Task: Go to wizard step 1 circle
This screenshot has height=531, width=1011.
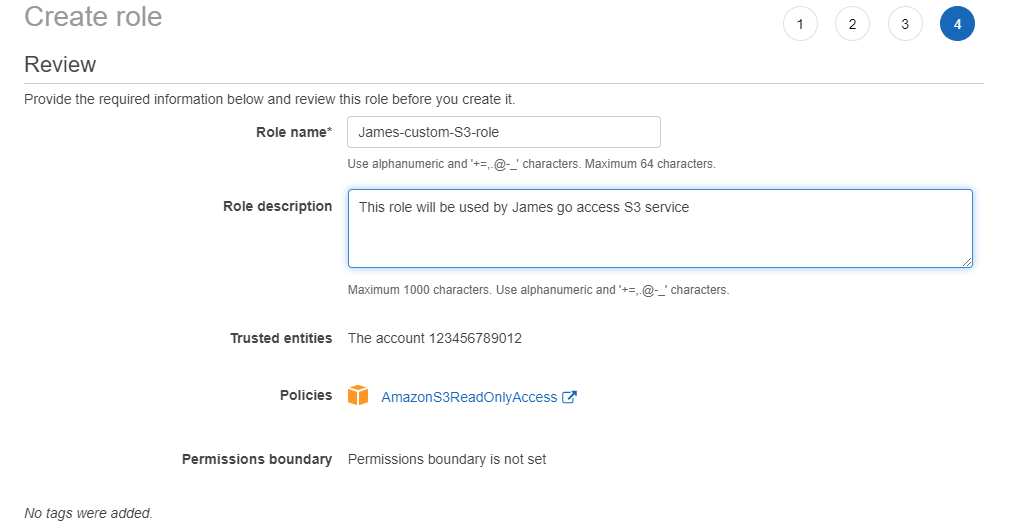Action: click(800, 24)
